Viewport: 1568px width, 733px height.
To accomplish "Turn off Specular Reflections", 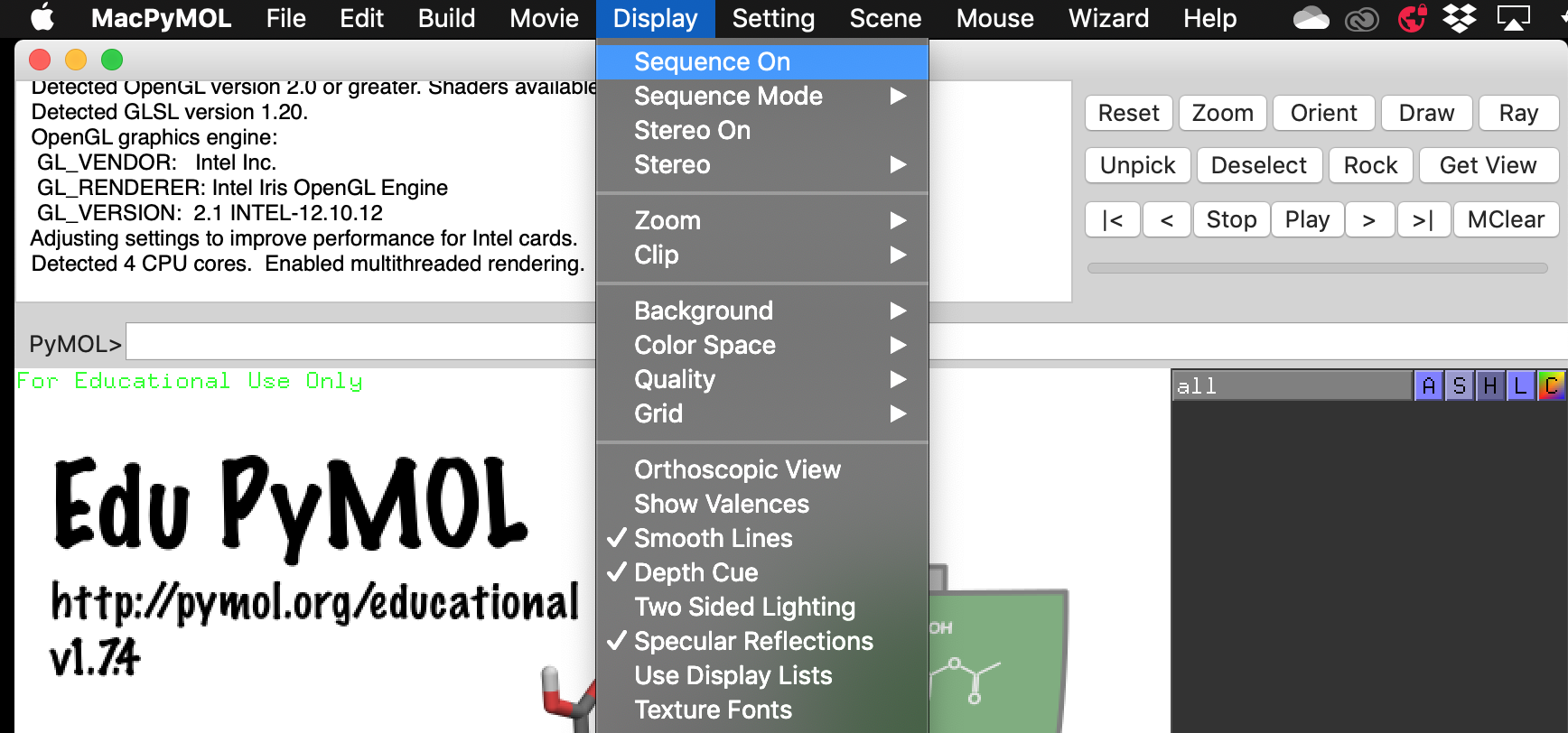I will [753, 641].
